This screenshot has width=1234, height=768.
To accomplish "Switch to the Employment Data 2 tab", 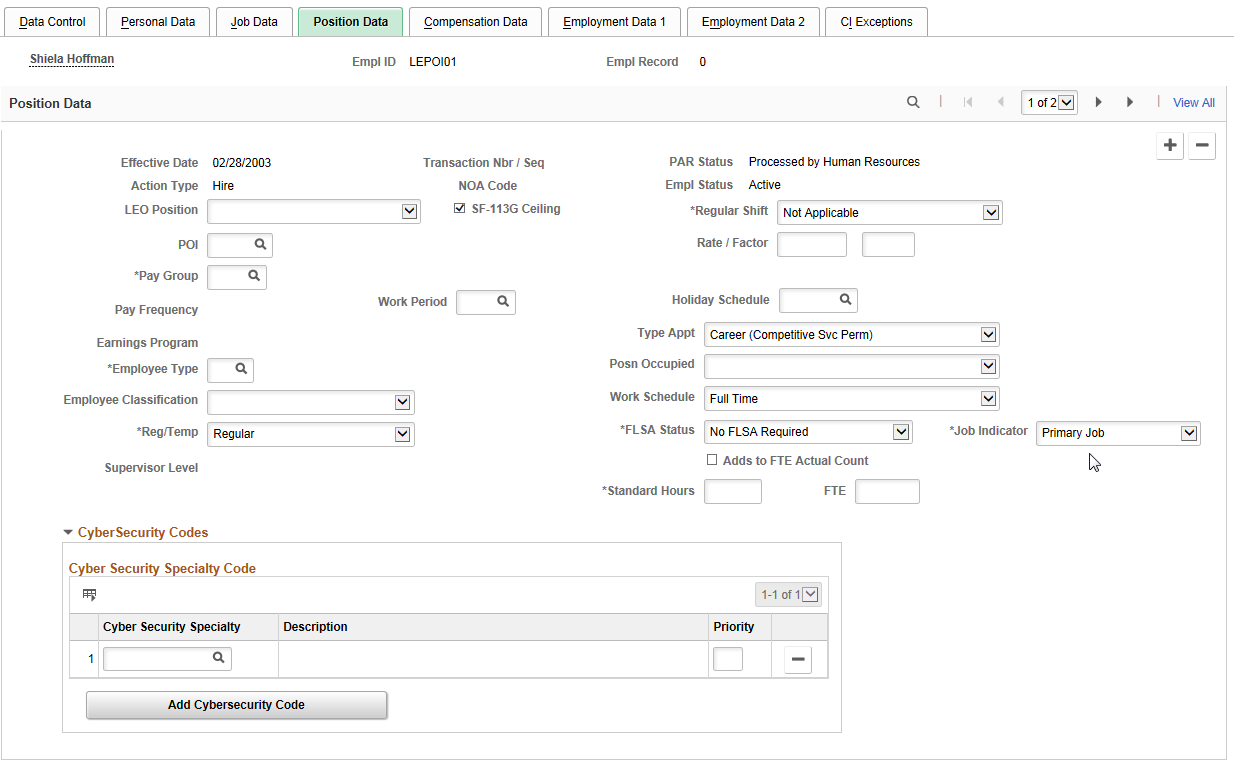I will click(753, 21).
